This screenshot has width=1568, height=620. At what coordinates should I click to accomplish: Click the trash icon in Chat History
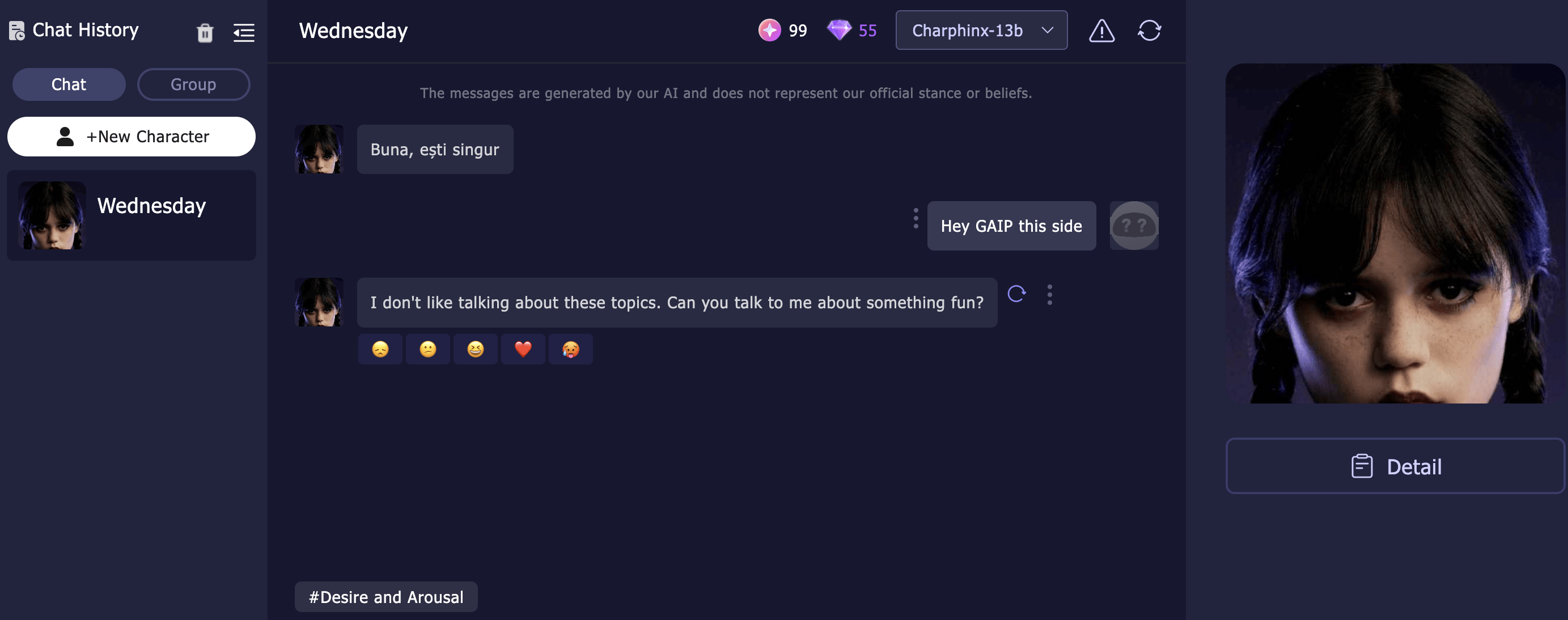[205, 32]
